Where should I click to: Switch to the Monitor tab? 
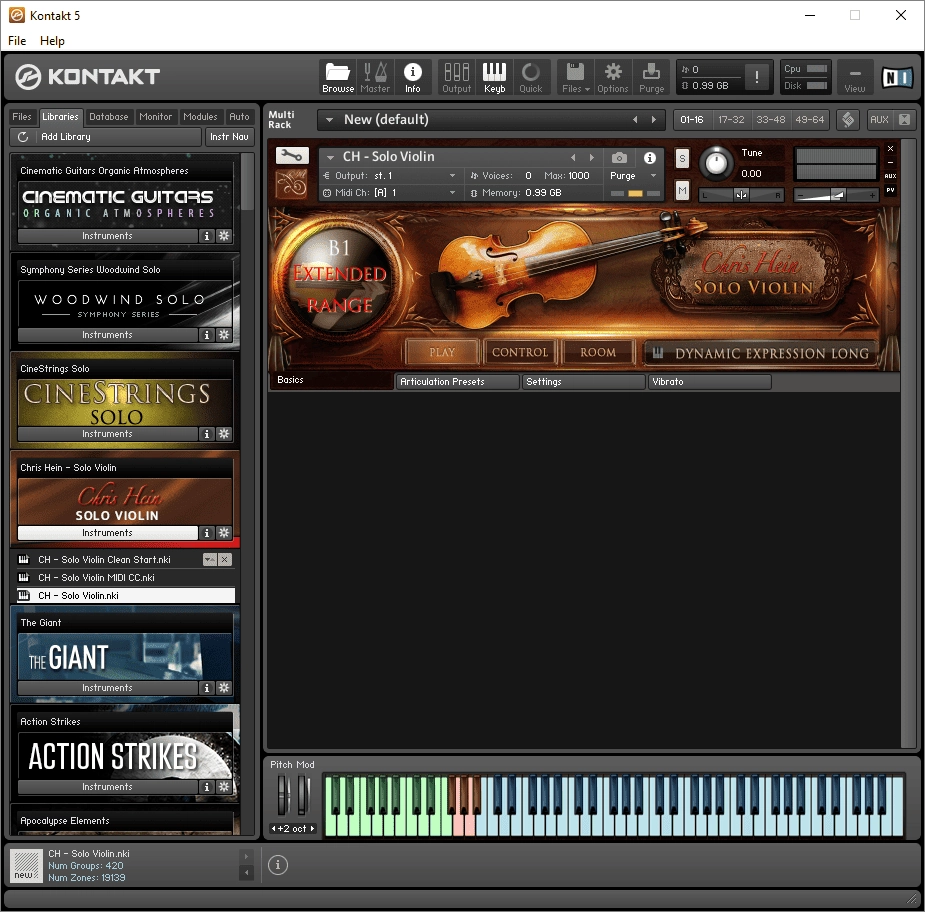156,117
